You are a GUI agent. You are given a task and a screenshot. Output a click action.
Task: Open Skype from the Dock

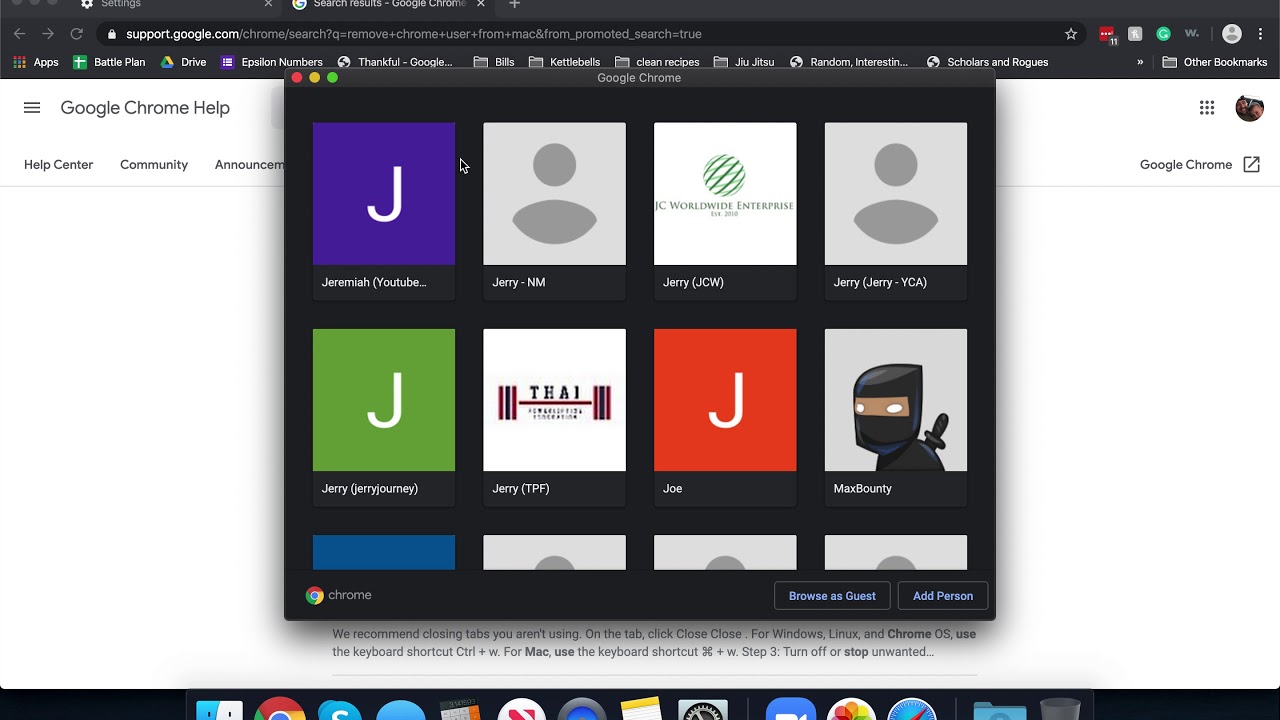[340, 708]
